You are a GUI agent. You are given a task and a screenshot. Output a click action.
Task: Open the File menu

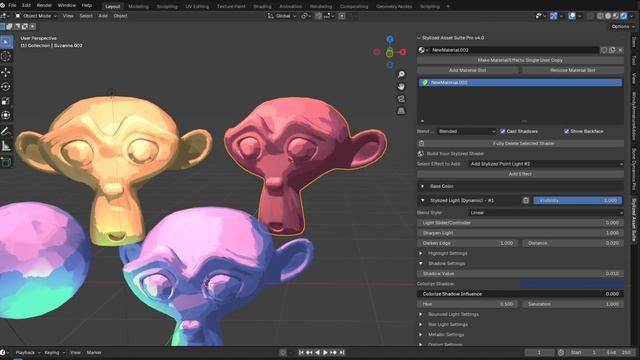(12, 6)
